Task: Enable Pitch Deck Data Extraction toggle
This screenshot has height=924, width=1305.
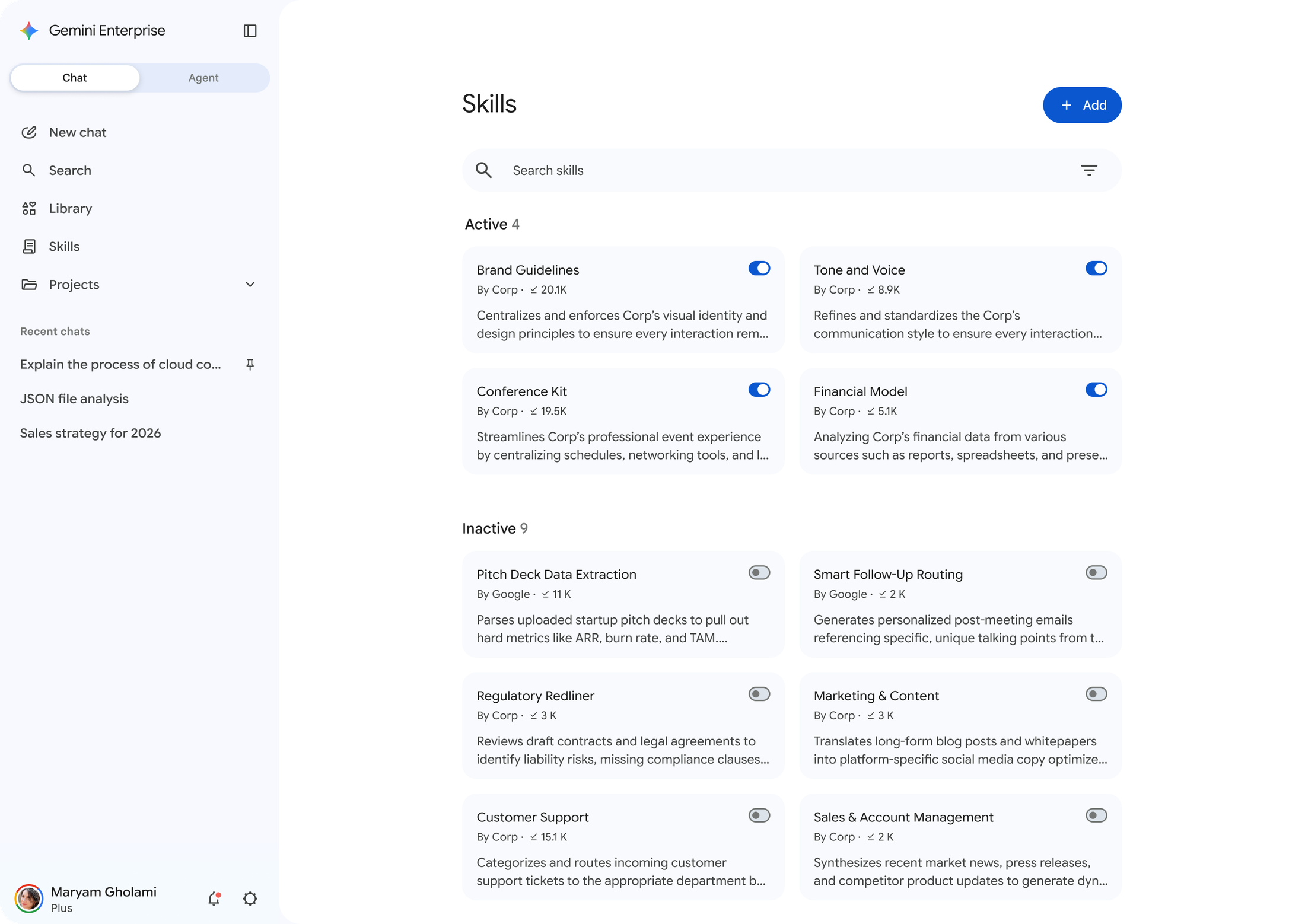Action: pos(759,572)
